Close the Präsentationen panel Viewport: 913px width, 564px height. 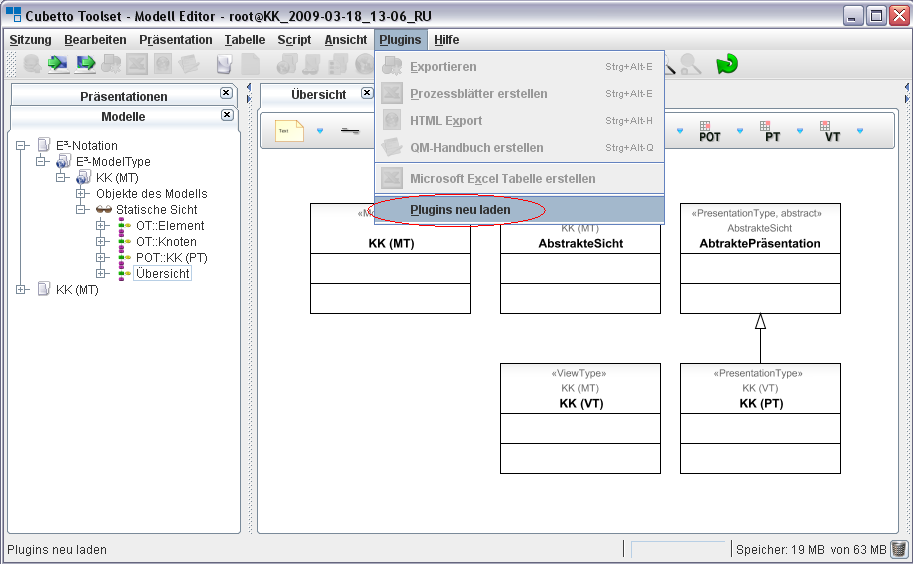[x=226, y=93]
